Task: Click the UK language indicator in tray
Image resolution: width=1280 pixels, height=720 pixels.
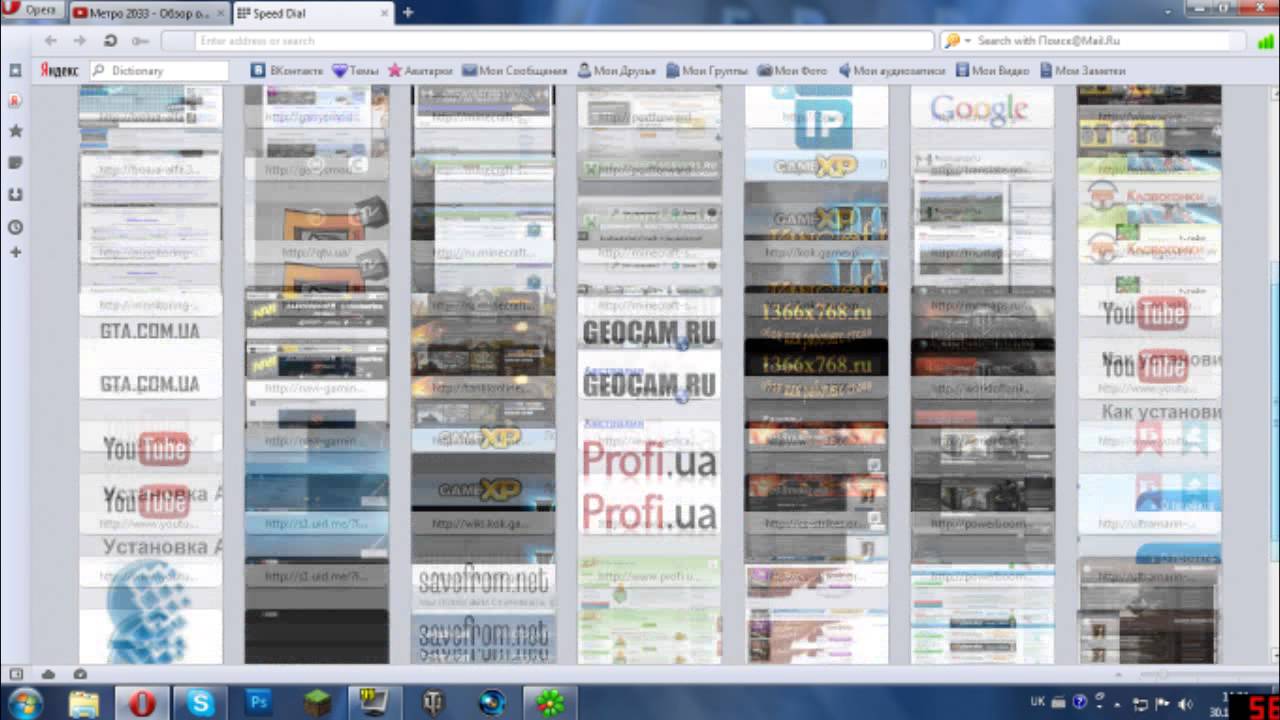Action: (x=1037, y=702)
